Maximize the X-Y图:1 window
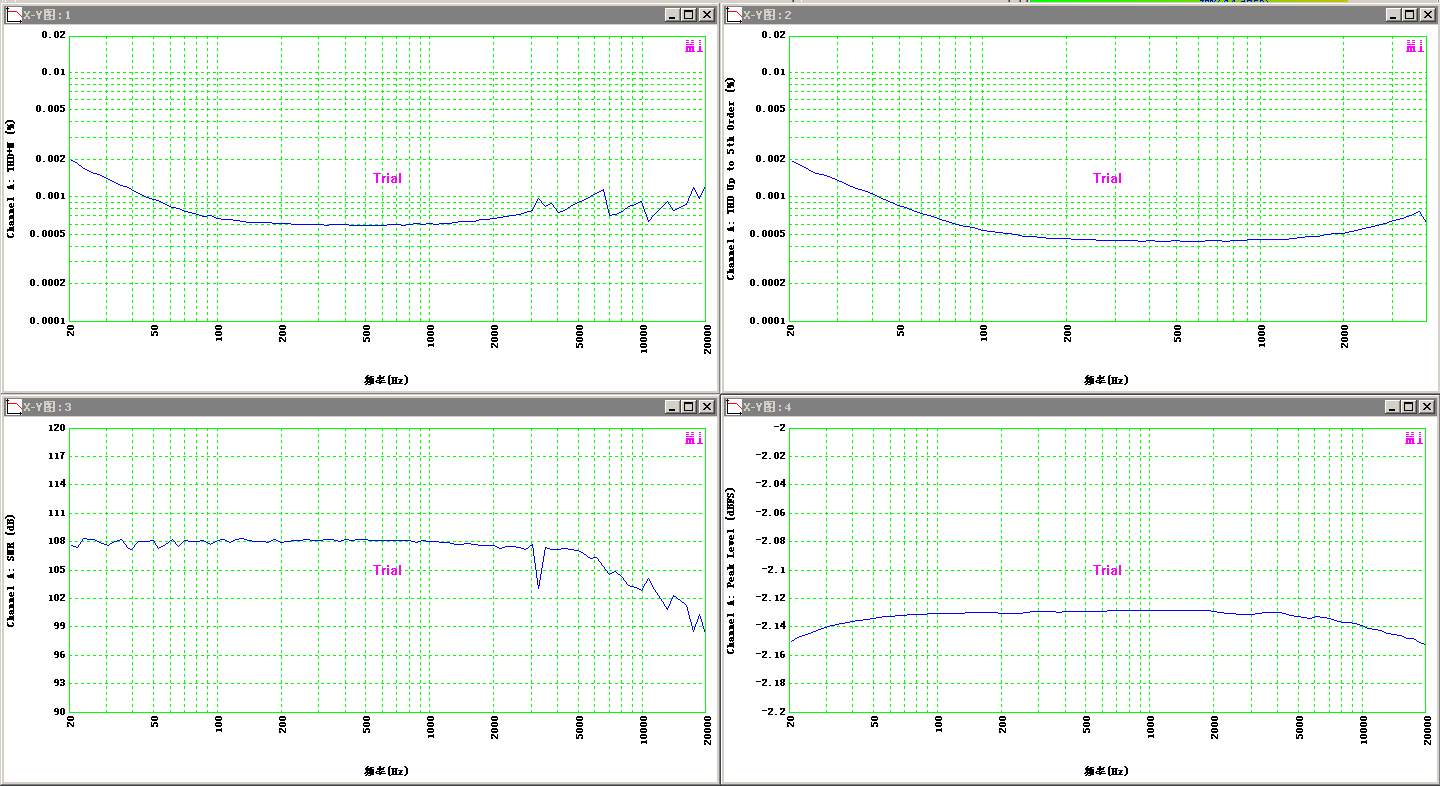This screenshot has height=786, width=1440. [x=689, y=14]
